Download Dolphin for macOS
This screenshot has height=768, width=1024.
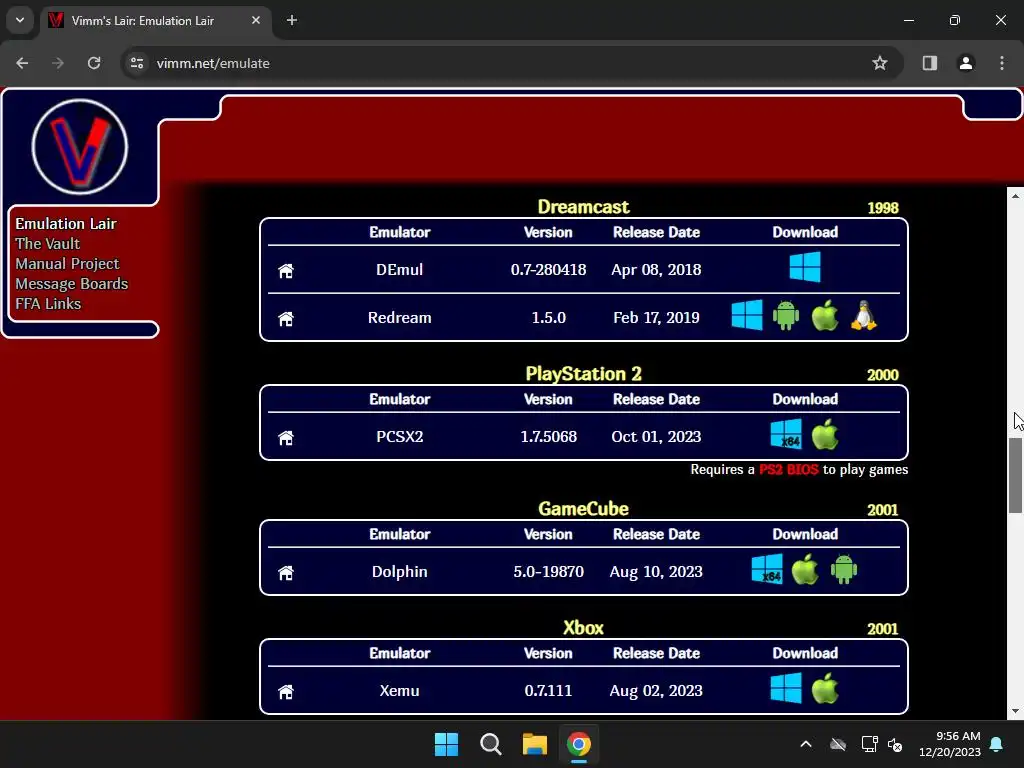point(805,569)
